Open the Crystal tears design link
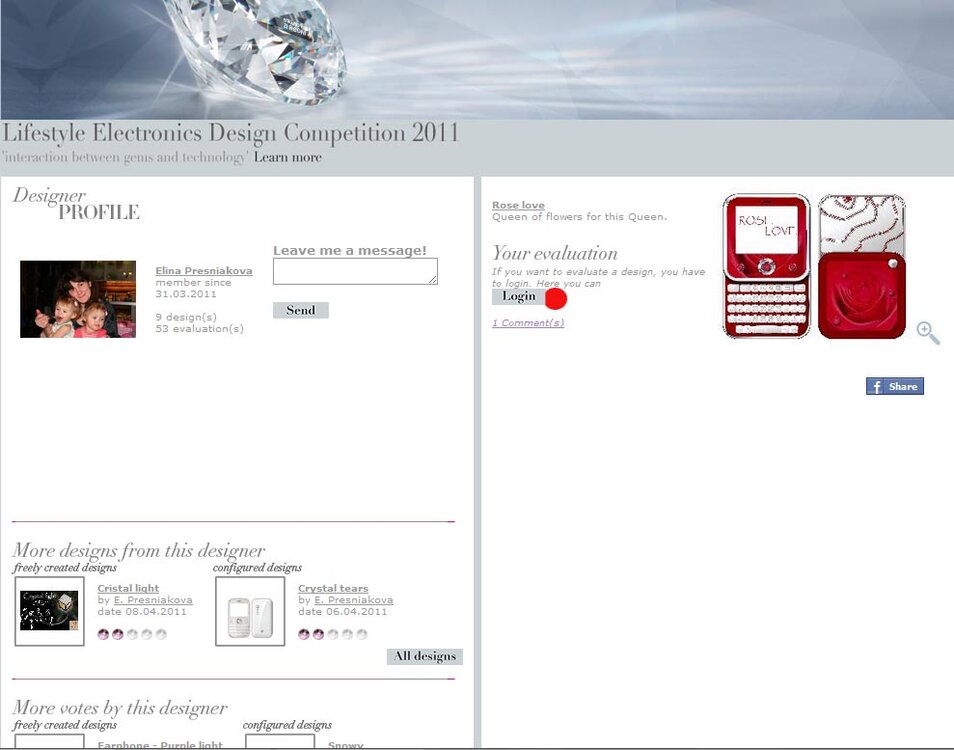Screen dimensions: 954x750 tap(333, 588)
